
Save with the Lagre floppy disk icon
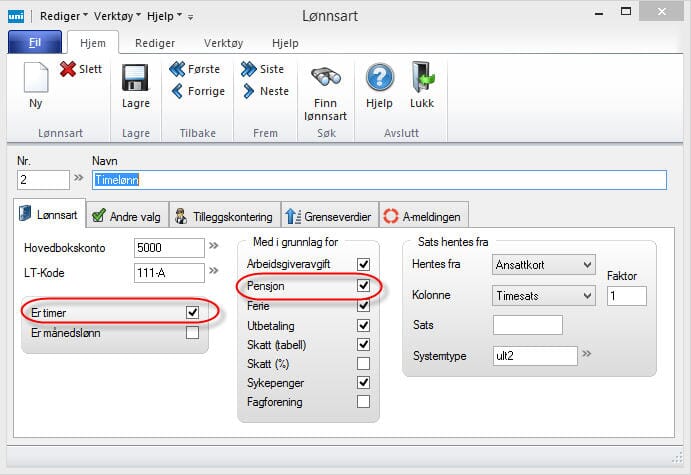135,78
